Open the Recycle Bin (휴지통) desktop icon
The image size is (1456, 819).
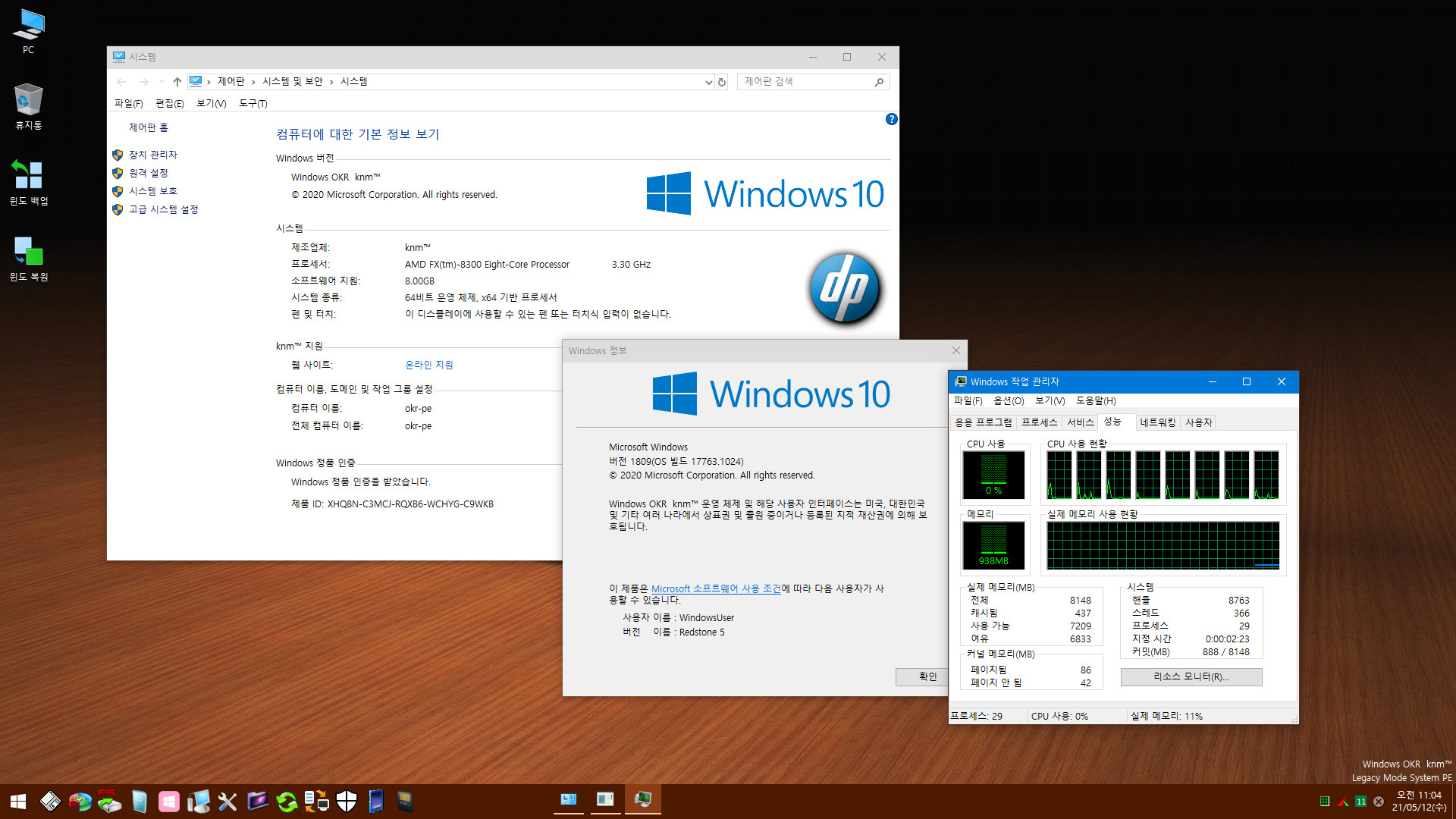(x=28, y=106)
